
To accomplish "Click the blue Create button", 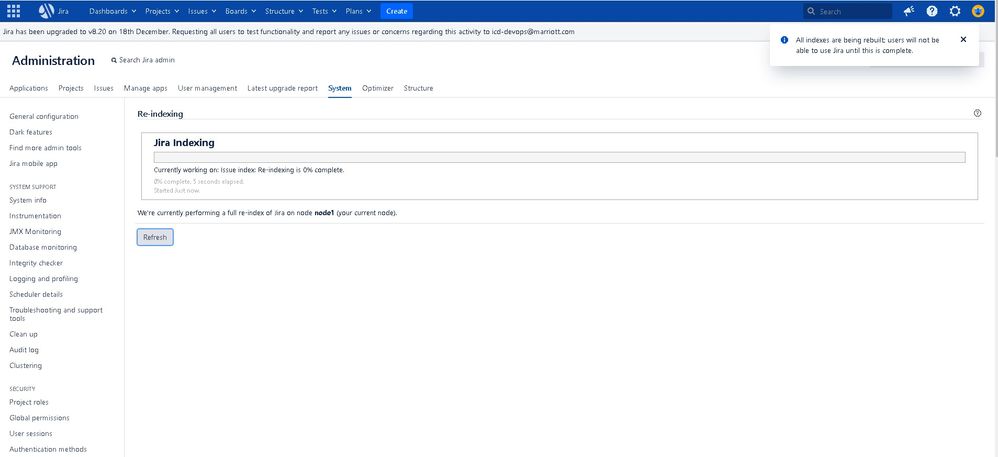I will pos(396,11).
